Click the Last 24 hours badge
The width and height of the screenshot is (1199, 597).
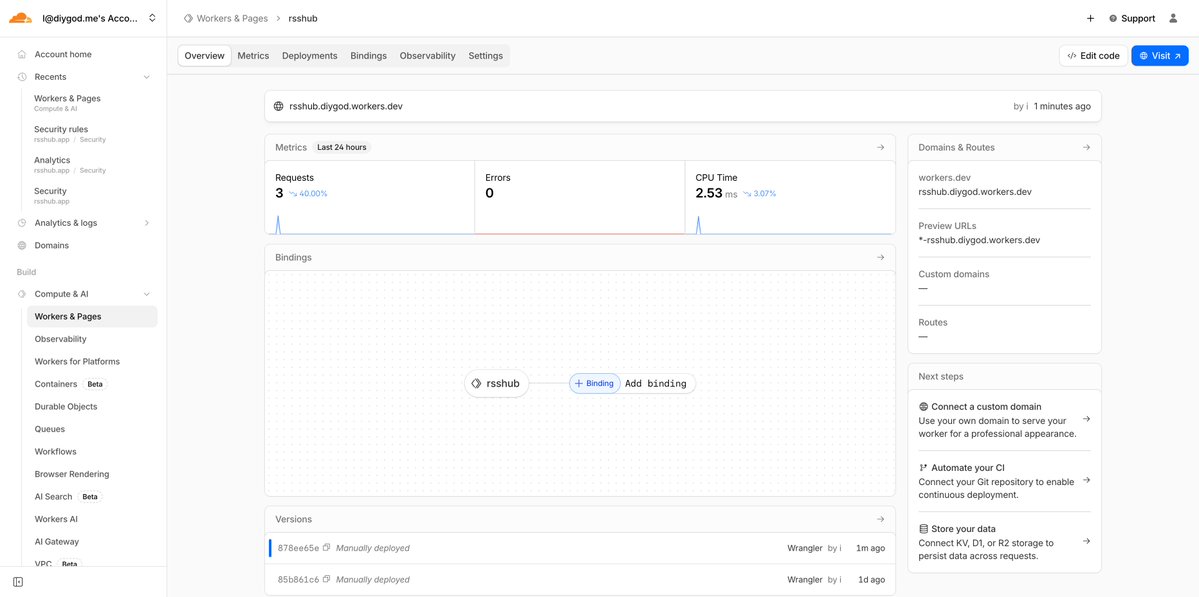(x=343, y=148)
